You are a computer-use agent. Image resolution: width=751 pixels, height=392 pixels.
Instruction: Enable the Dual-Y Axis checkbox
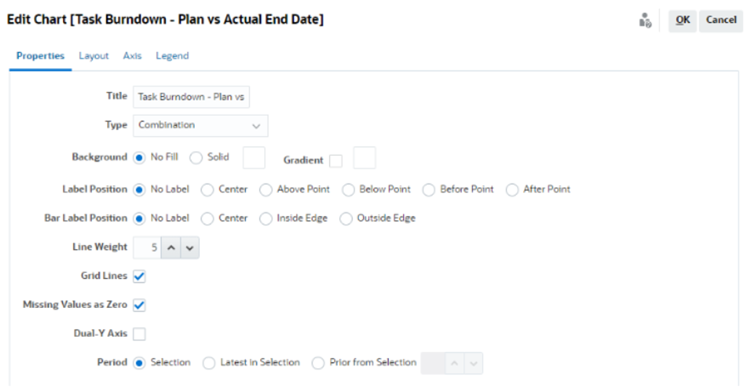[139, 334]
